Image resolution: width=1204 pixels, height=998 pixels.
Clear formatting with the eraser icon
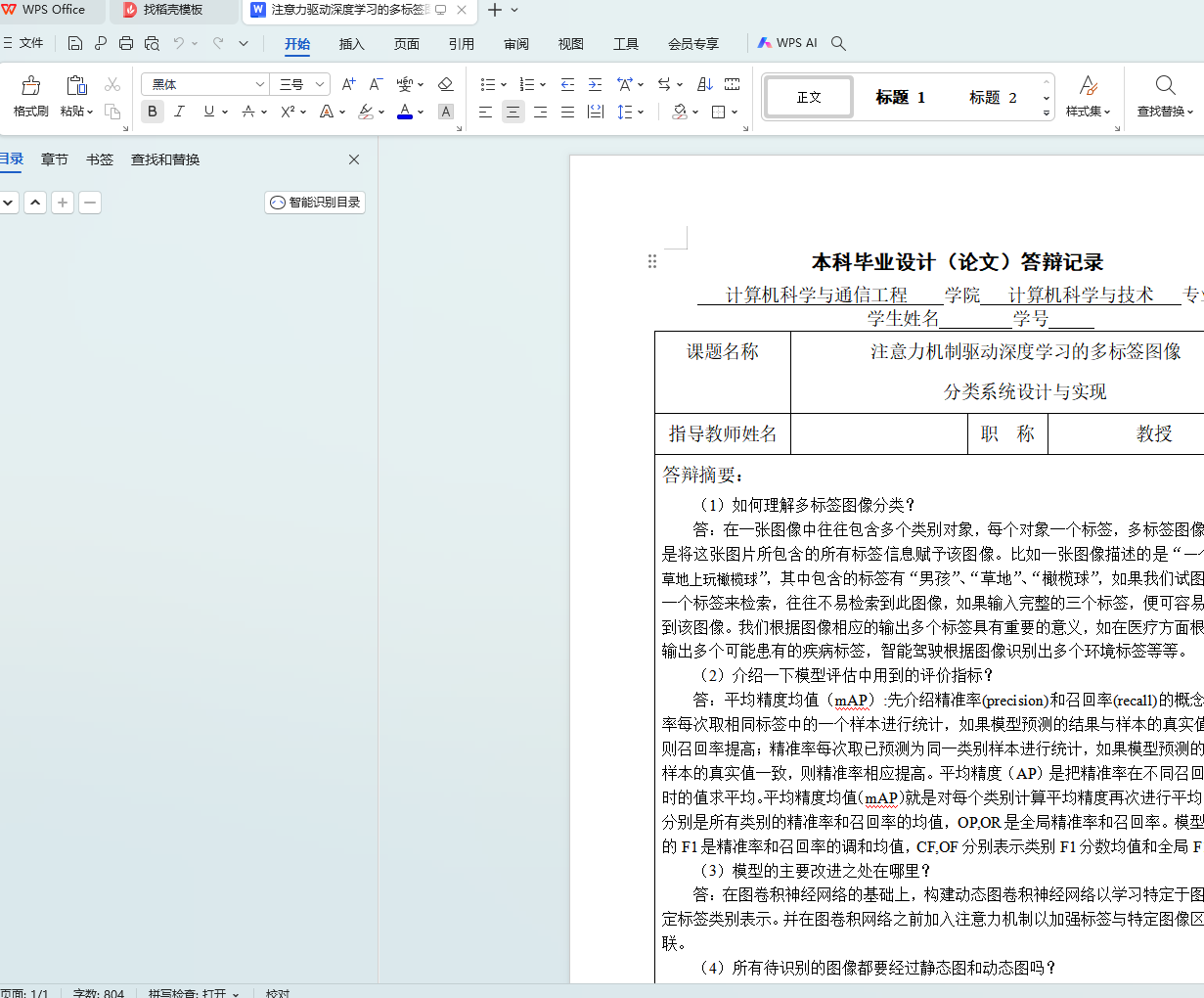[x=446, y=84]
